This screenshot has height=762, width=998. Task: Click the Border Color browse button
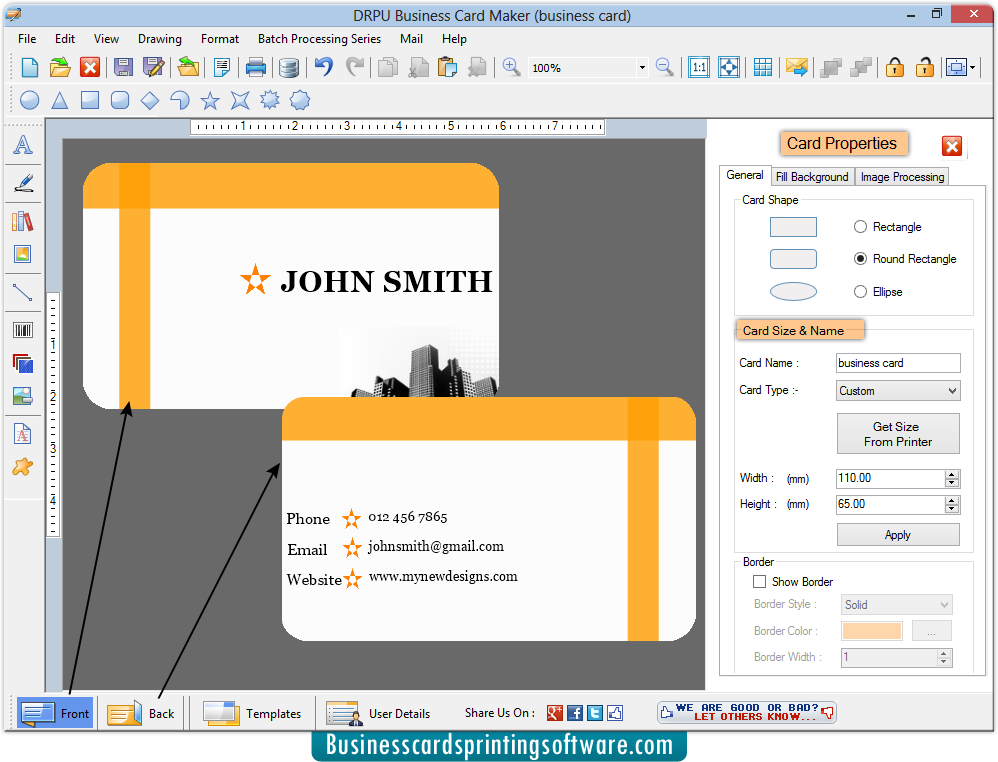coord(931,631)
